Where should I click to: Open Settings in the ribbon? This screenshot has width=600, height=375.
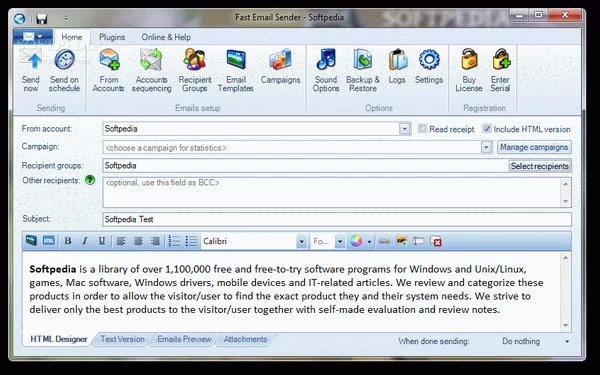click(x=429, y=66)
